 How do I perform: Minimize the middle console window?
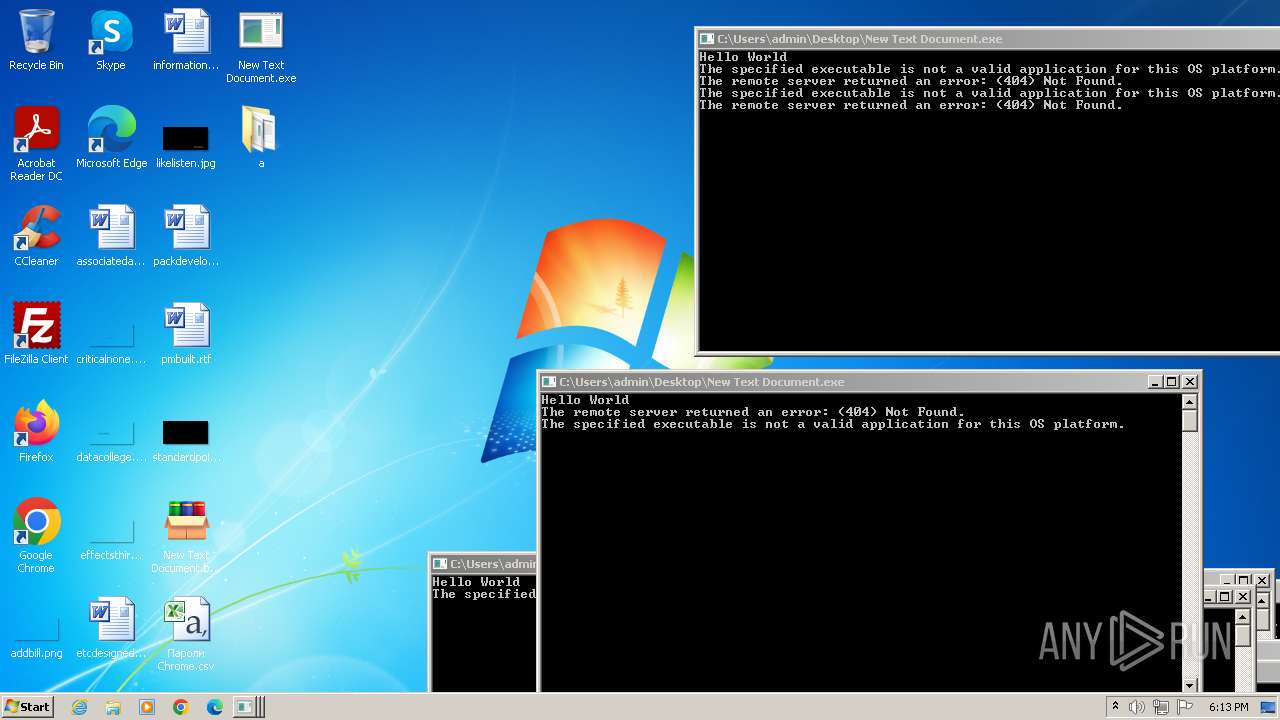pos(1155,382)
